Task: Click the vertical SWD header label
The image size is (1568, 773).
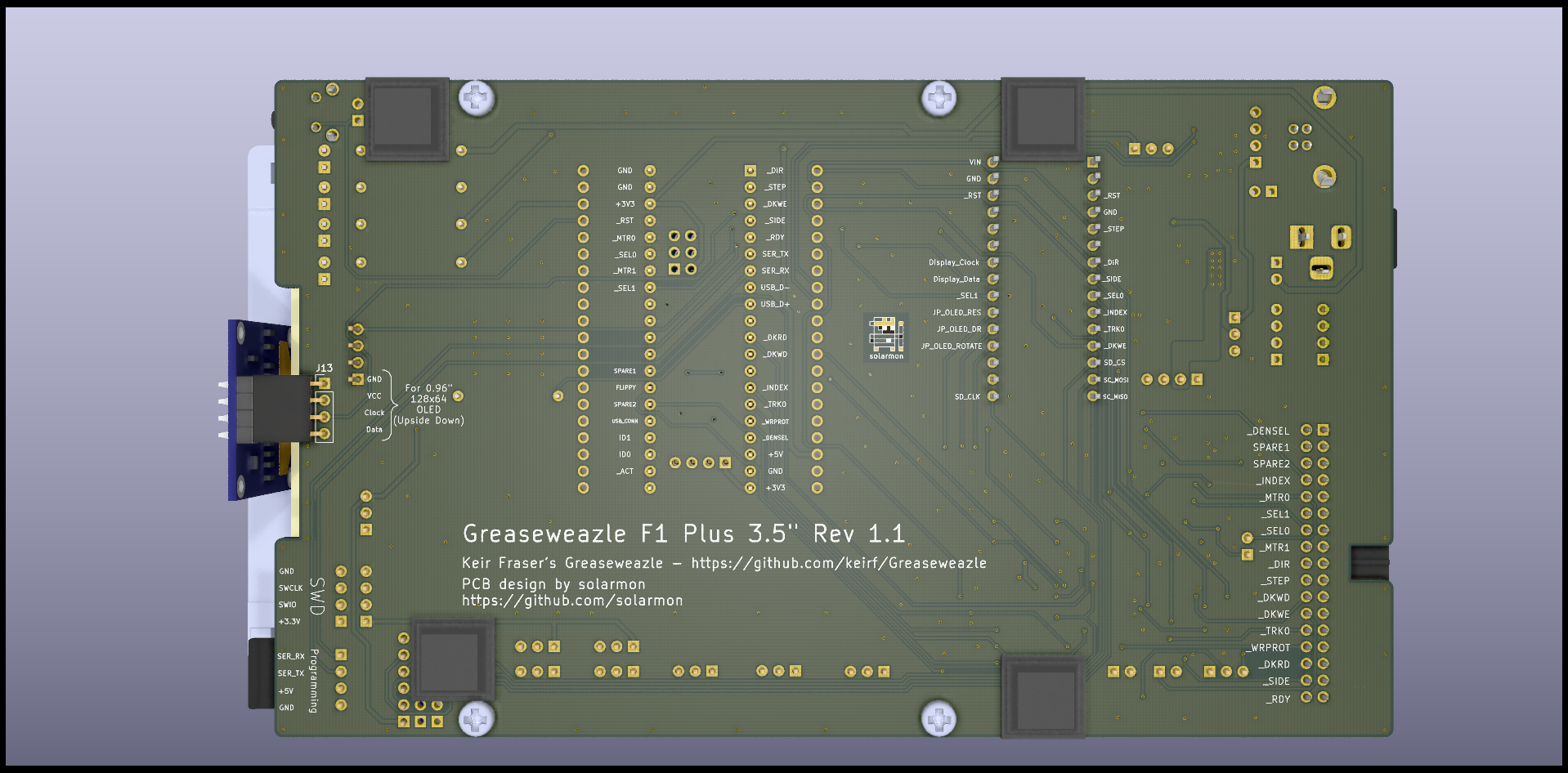Action: pyautogui.click(x=317, y=597)
